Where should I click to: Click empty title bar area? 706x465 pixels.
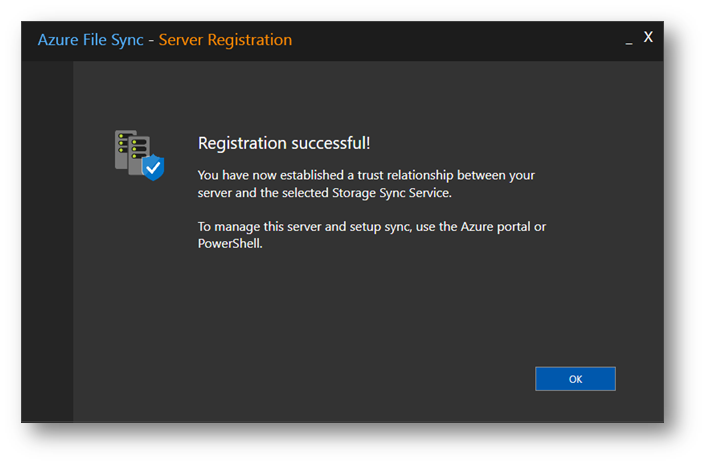pos(450,41)
